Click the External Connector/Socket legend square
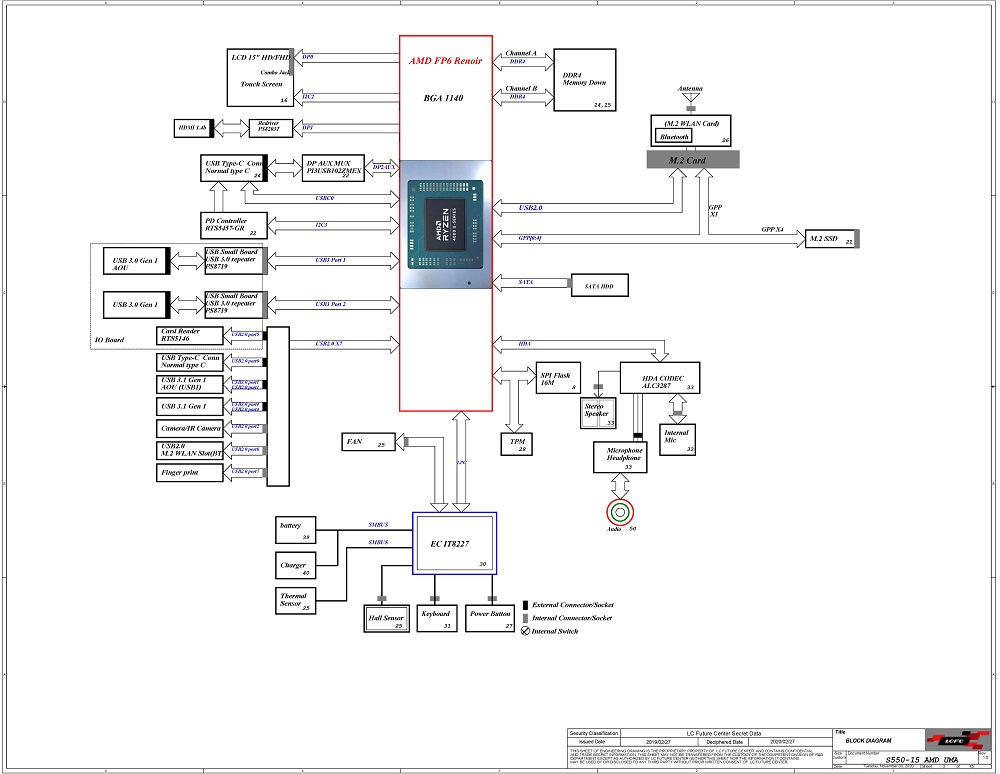Screen dimensions: 1000x774 pos(526,606)
